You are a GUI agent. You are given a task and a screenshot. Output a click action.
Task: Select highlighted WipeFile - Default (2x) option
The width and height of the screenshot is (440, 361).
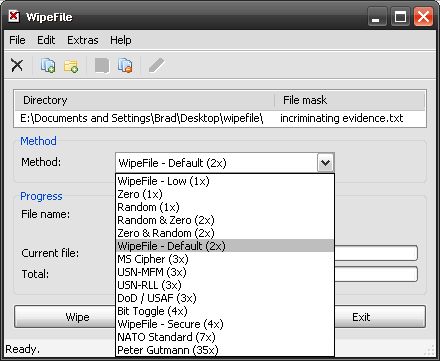(x=224, y=246)
